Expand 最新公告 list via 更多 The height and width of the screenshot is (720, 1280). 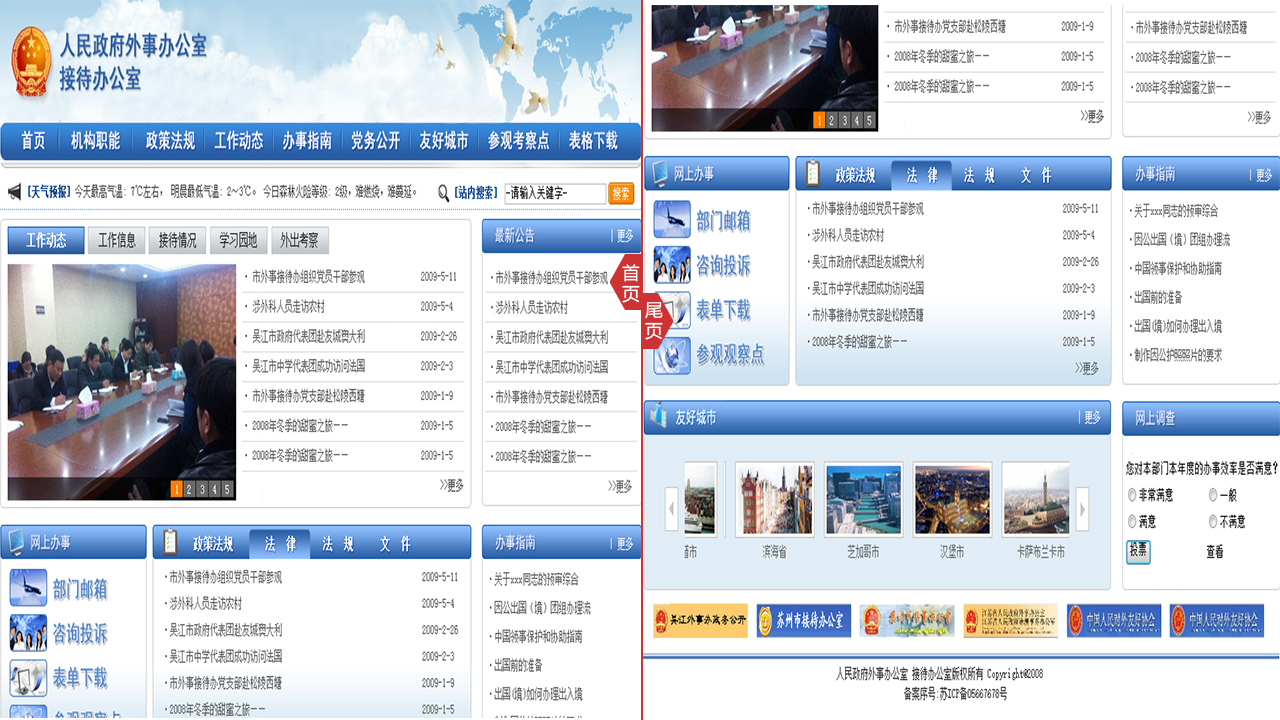(625, 236)
